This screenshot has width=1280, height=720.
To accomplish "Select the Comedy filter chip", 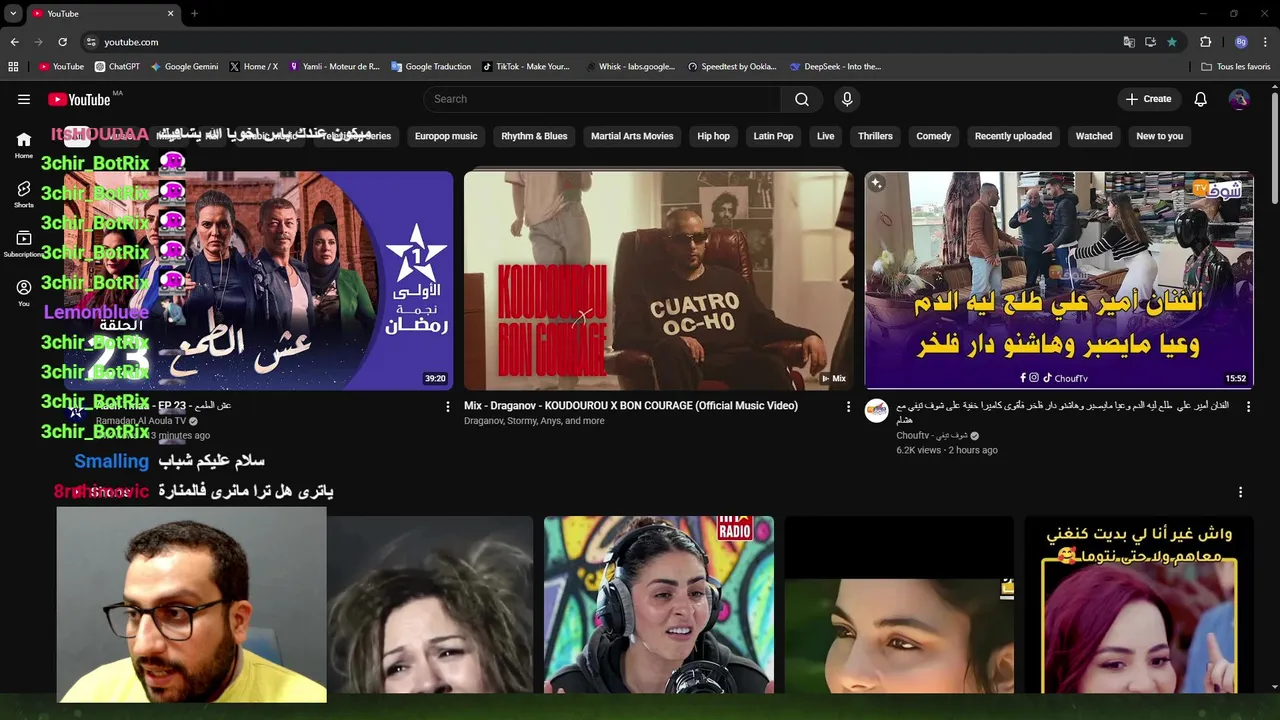I will [934, 136].
